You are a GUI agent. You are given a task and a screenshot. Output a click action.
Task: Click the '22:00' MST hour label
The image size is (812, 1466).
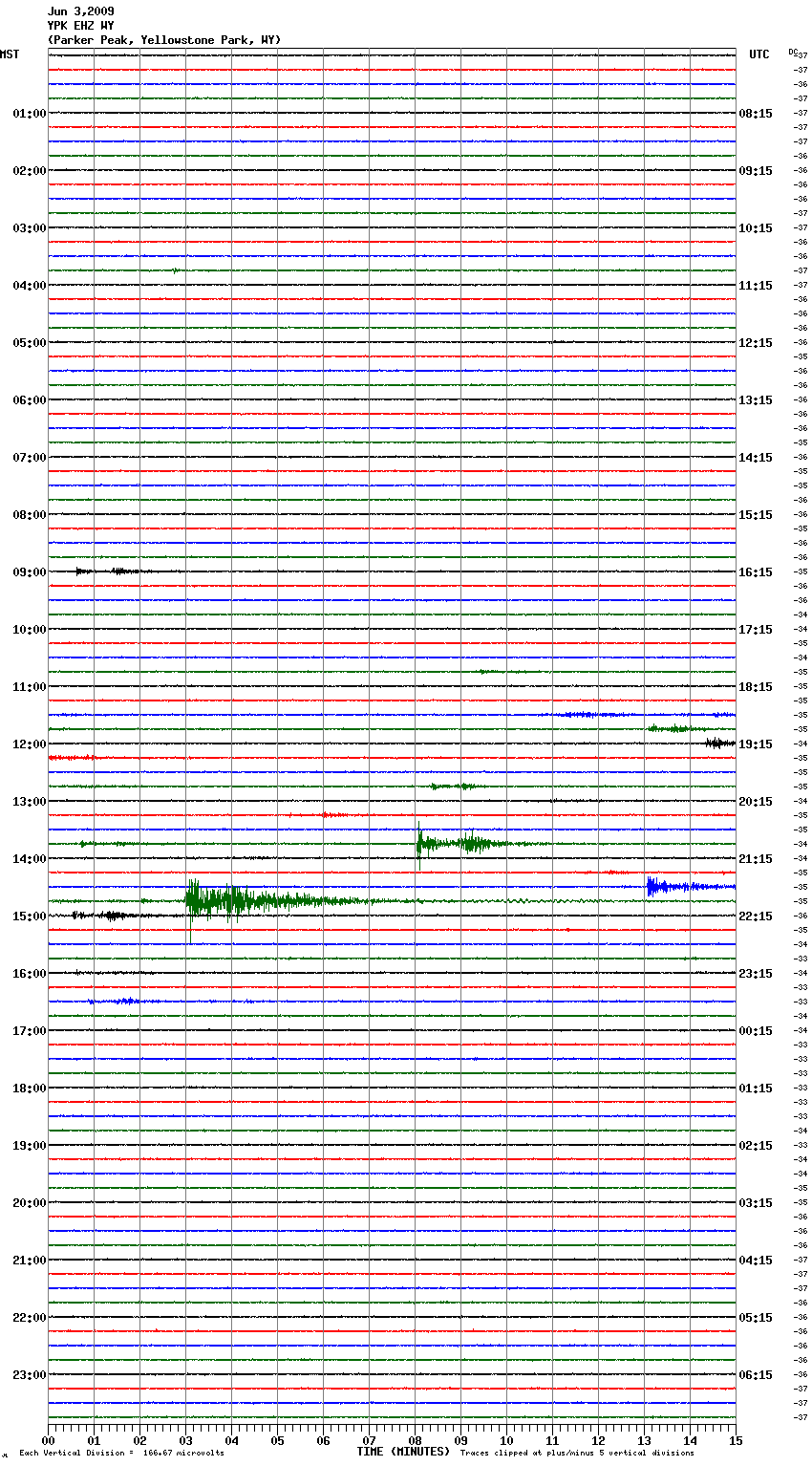click(30, 1318)
